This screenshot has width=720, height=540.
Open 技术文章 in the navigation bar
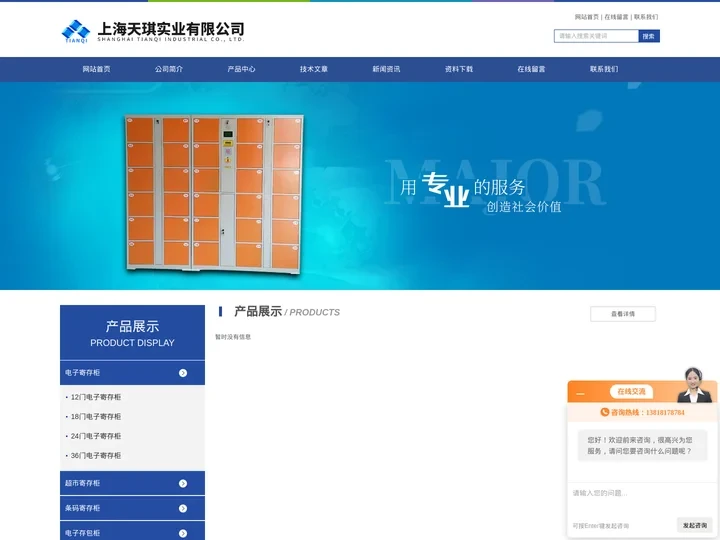tap(314, 69)
